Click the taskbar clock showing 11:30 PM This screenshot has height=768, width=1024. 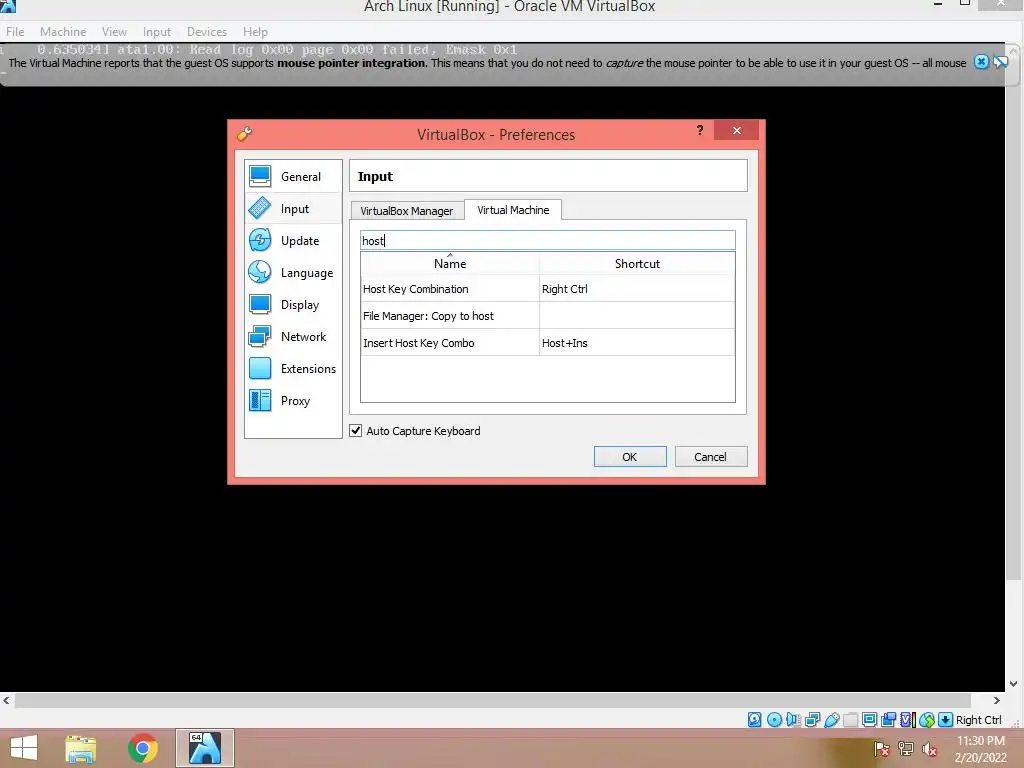[x=981, y=749]
